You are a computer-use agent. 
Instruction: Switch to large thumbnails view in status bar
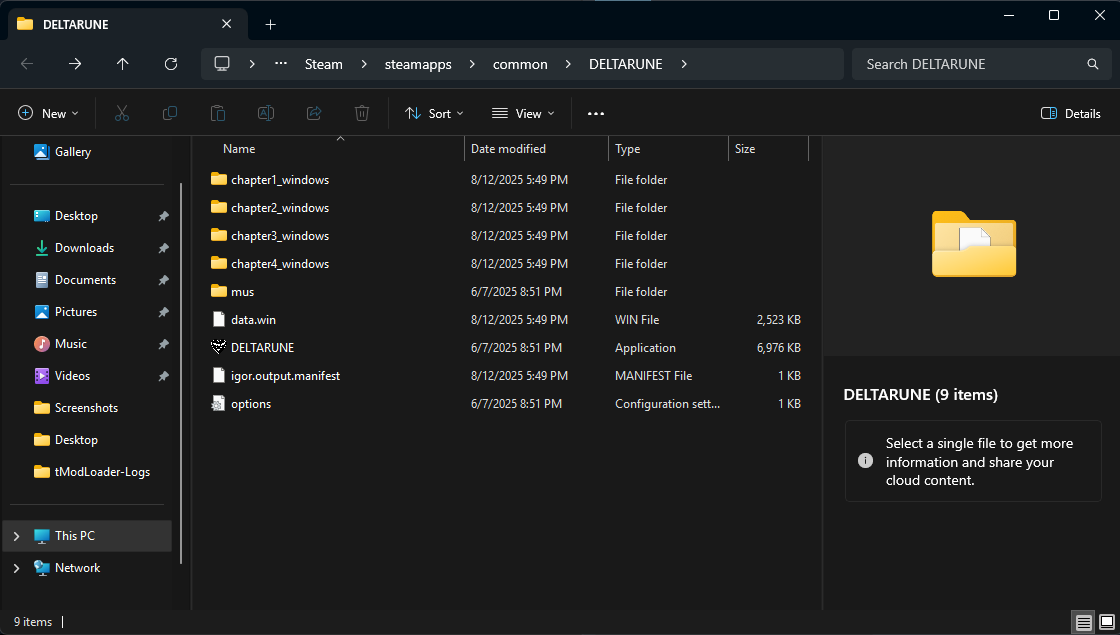[1106, 622]
